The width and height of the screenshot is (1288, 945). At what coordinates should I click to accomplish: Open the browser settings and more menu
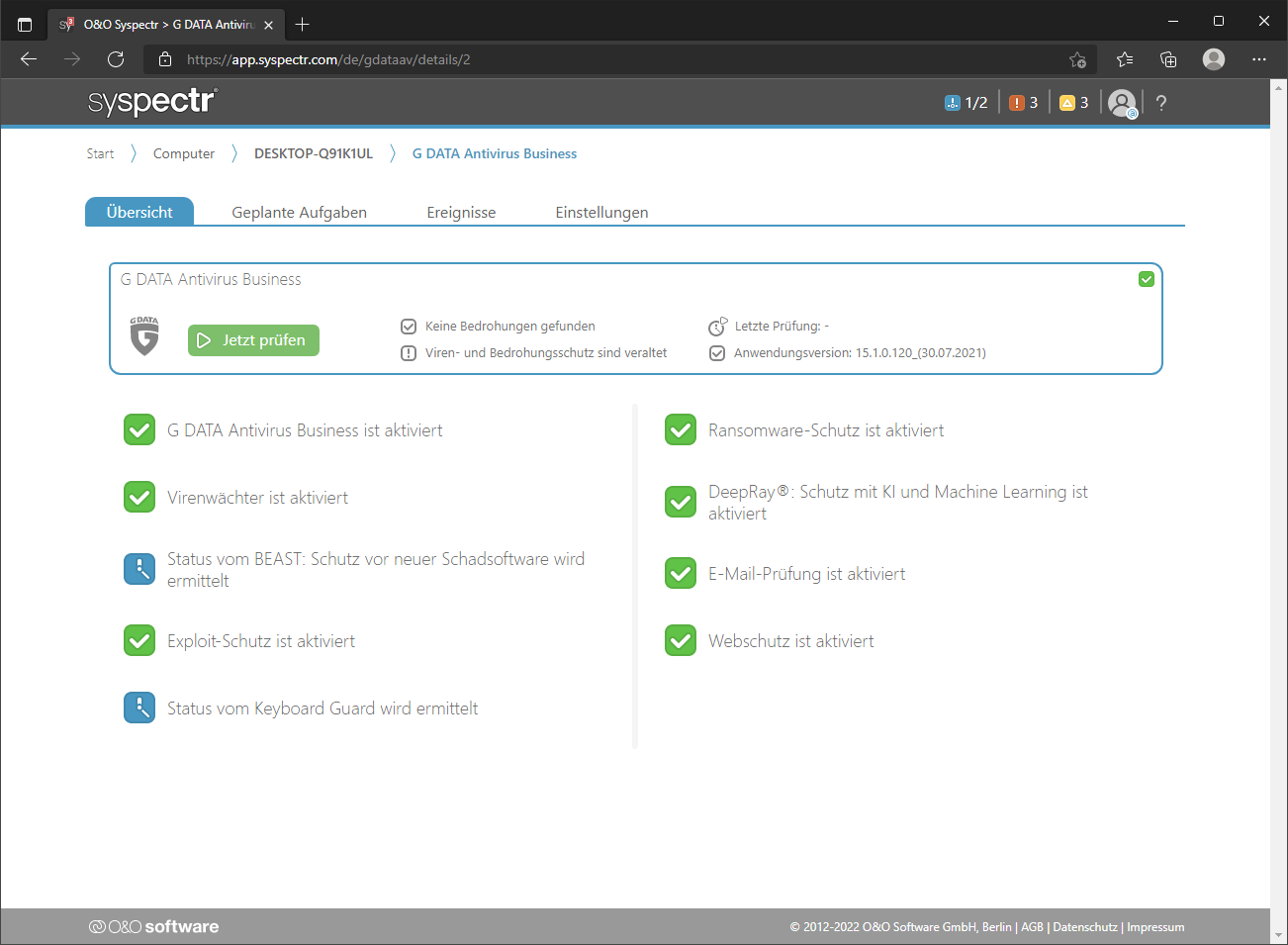point(1258,59)
